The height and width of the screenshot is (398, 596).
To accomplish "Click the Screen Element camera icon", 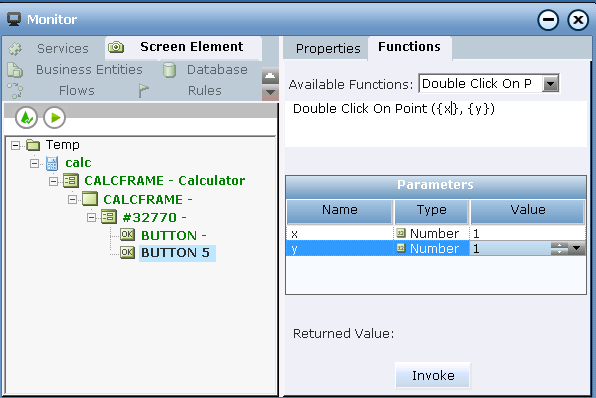I will coord(116,47).
